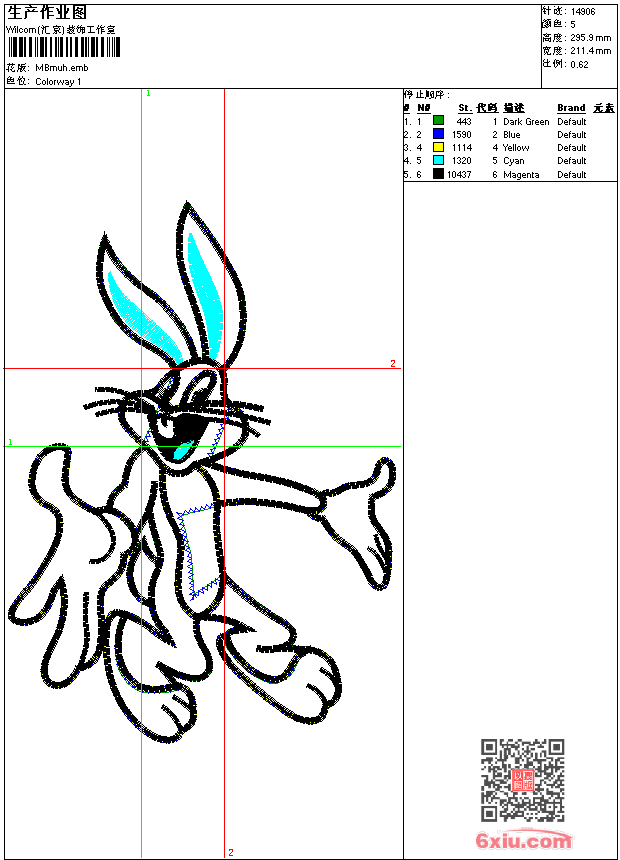Click stitch count 443 in table
620x860 pixels.
click(464, 122)
